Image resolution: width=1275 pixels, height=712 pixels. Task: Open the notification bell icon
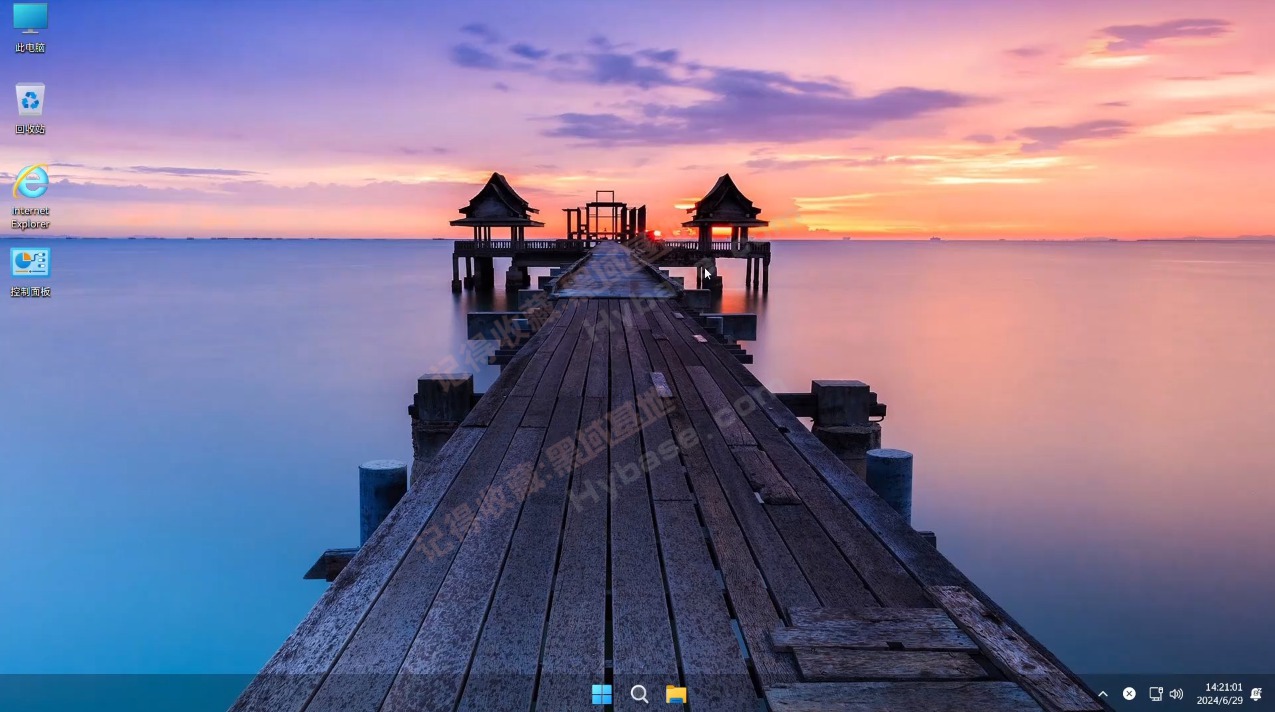pyautogui.click(x=1256, y=694)
